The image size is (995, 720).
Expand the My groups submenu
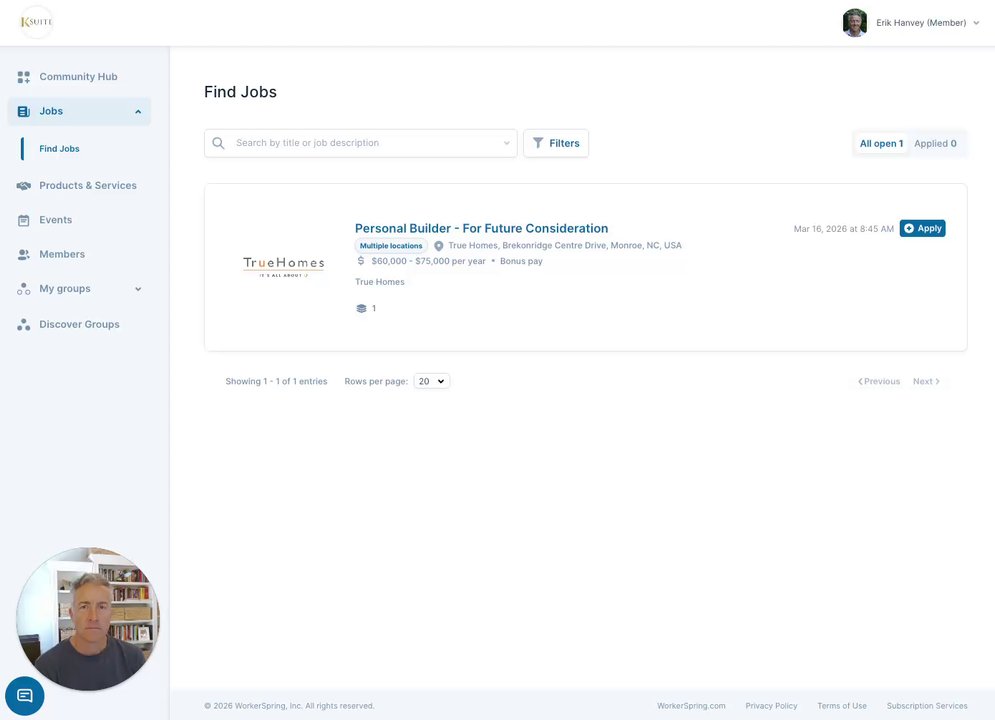coord(138,290)
